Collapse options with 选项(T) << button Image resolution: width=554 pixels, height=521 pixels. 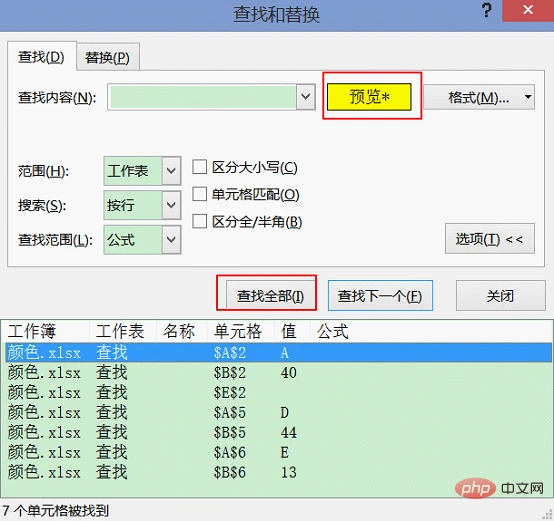tap(490, 239)
